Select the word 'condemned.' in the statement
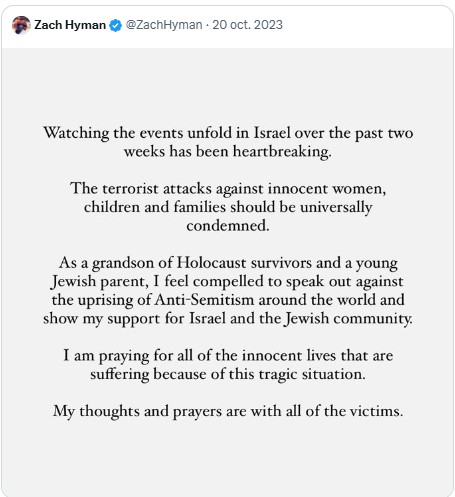Screen dimensions: 455x497 tap(228, 226)
